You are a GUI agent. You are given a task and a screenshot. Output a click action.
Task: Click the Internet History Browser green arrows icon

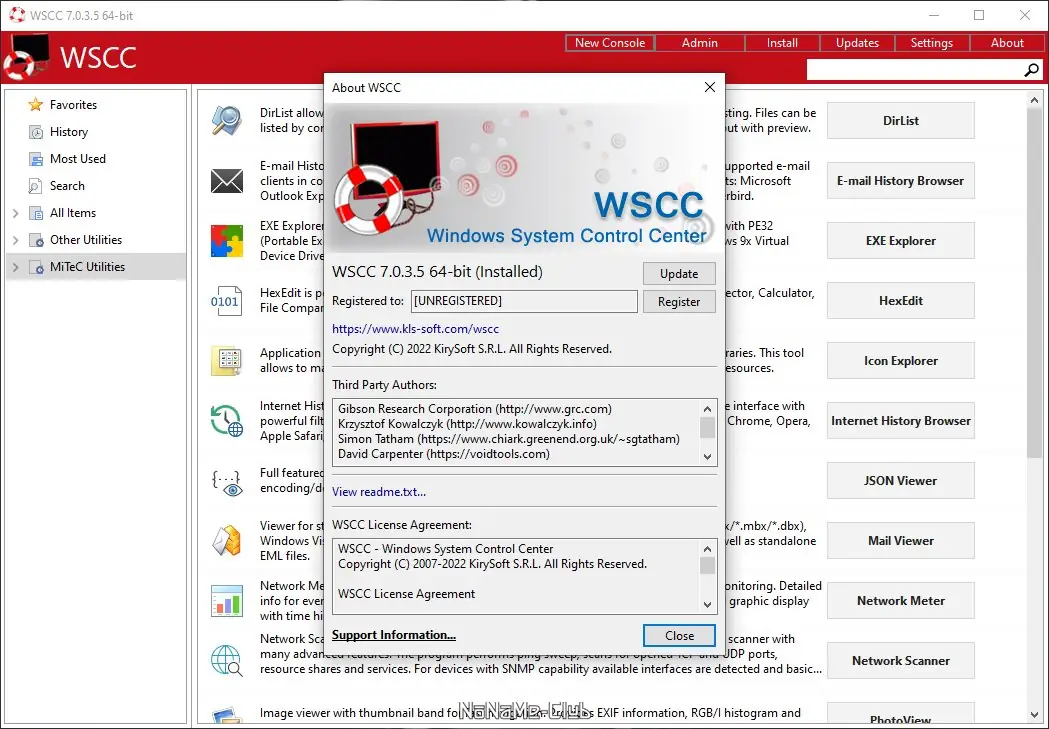tap(227, 420)
